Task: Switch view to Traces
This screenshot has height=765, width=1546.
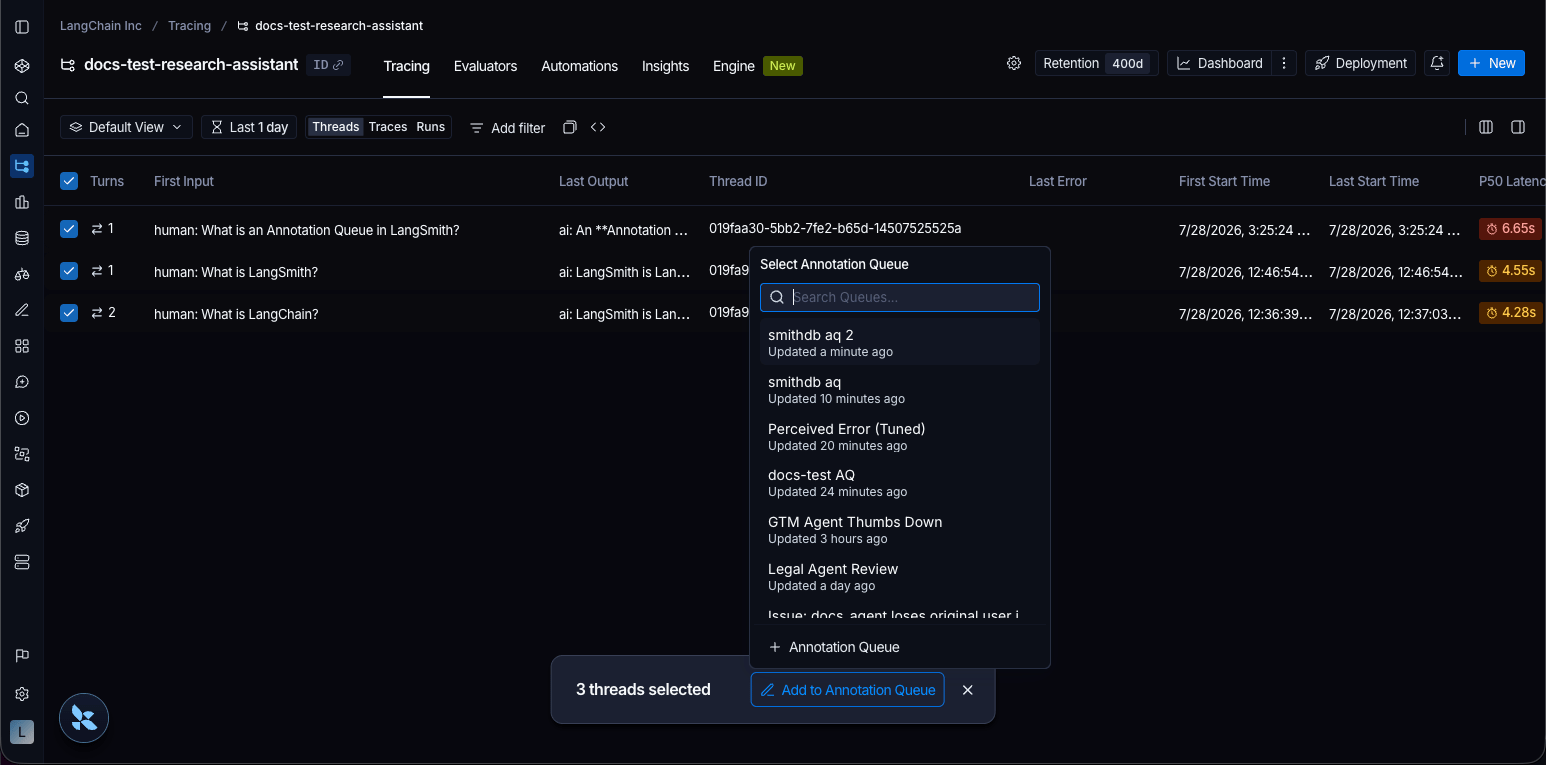Action: 388,127
